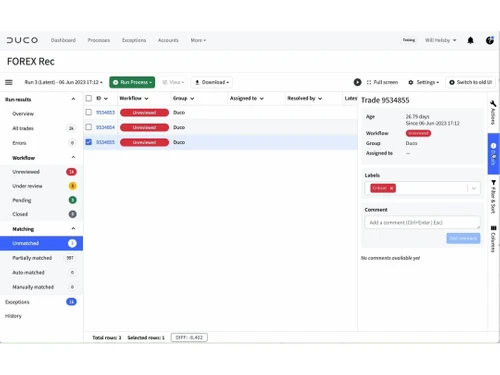This screenshot has width=500, height=375.
Task: Click the comment text field
Action: tap(422, 222)
